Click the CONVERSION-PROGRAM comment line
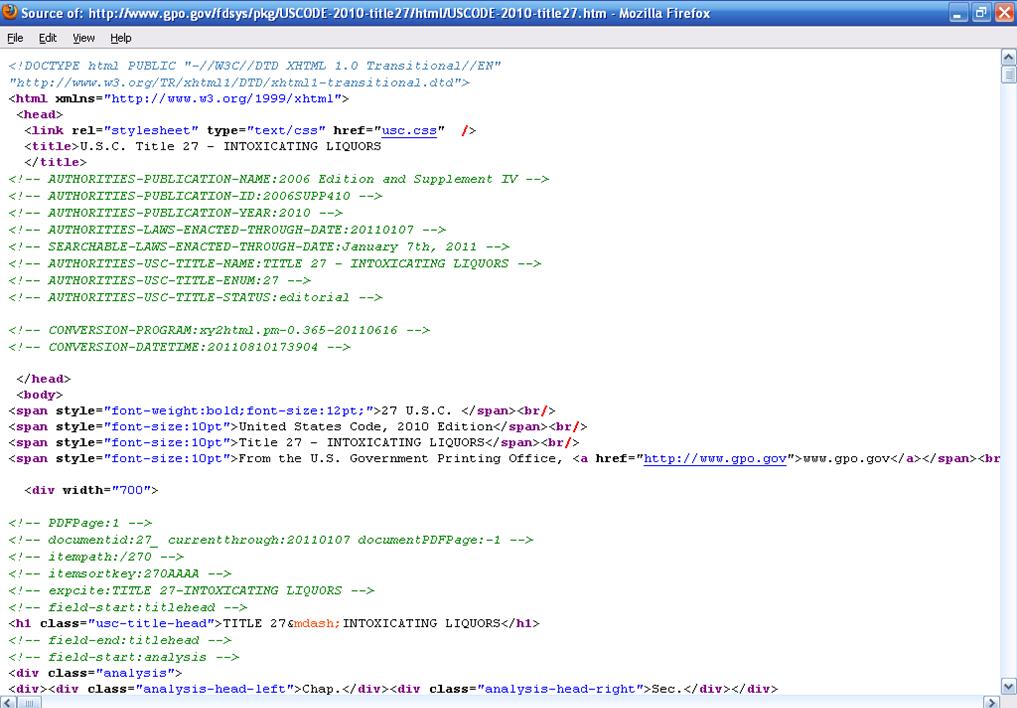Image resolution: width=1017 pixels, height=708 pixels. pos(219,330)
